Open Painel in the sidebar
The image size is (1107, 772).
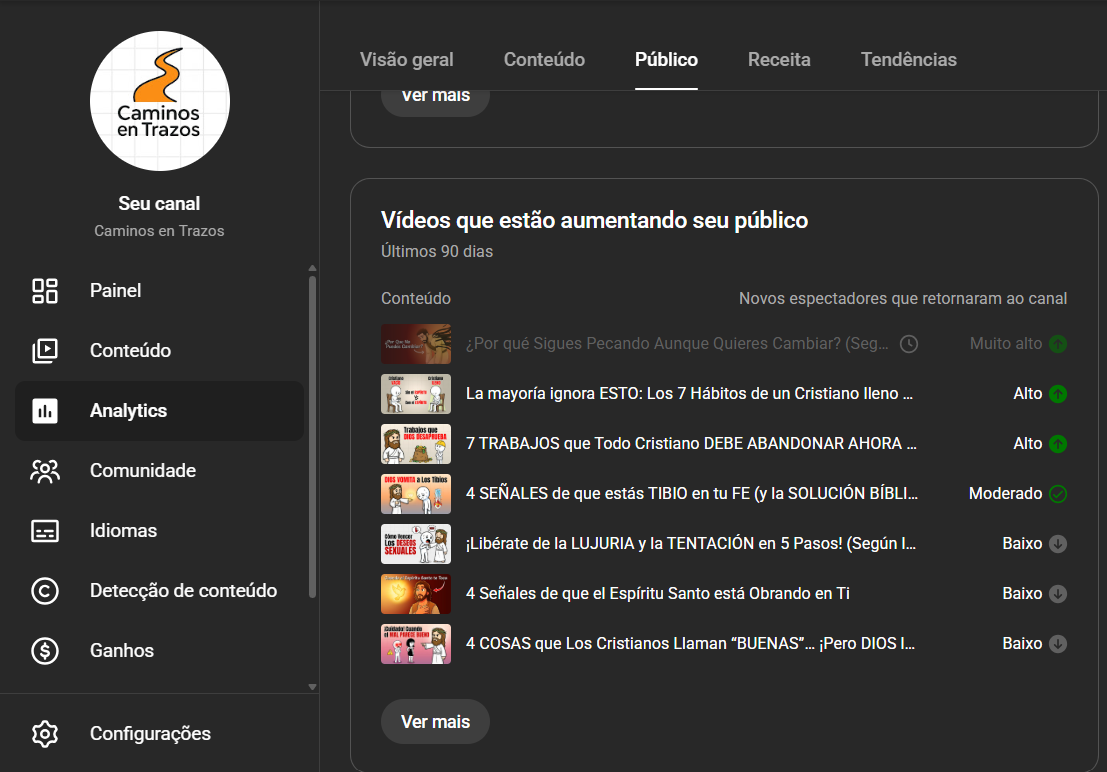160,291
